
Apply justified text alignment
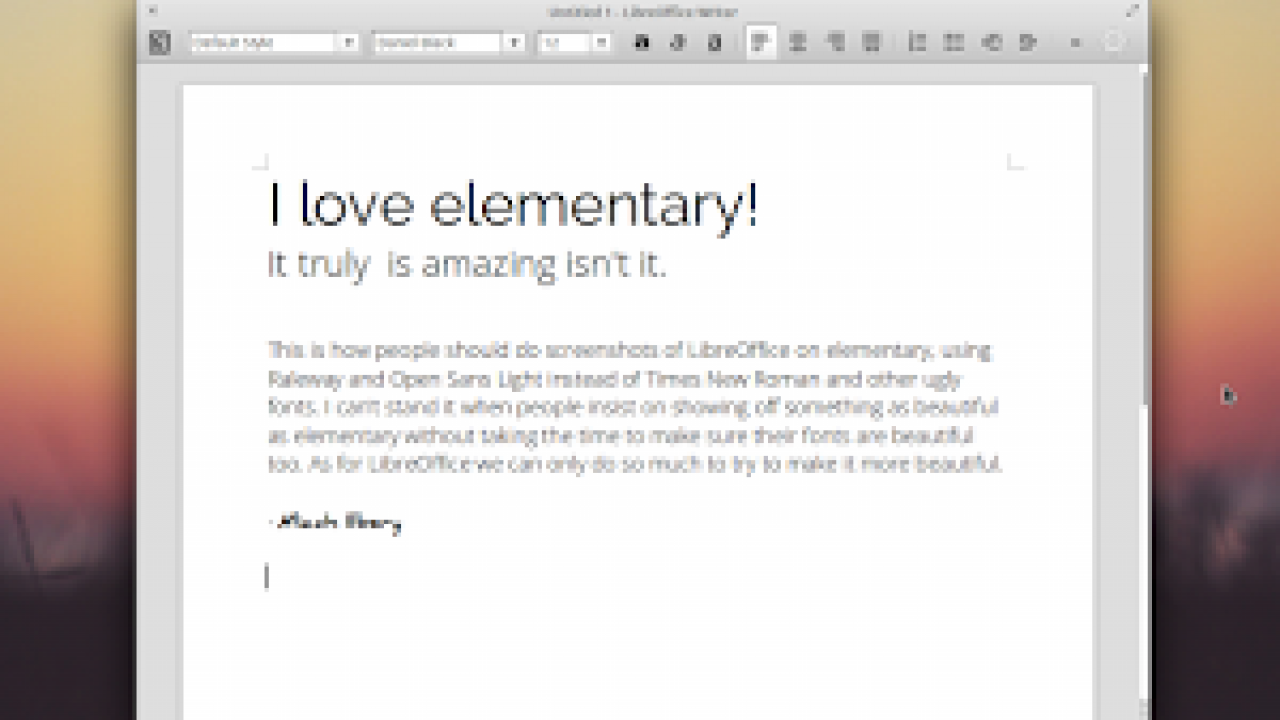coord(871,43)
